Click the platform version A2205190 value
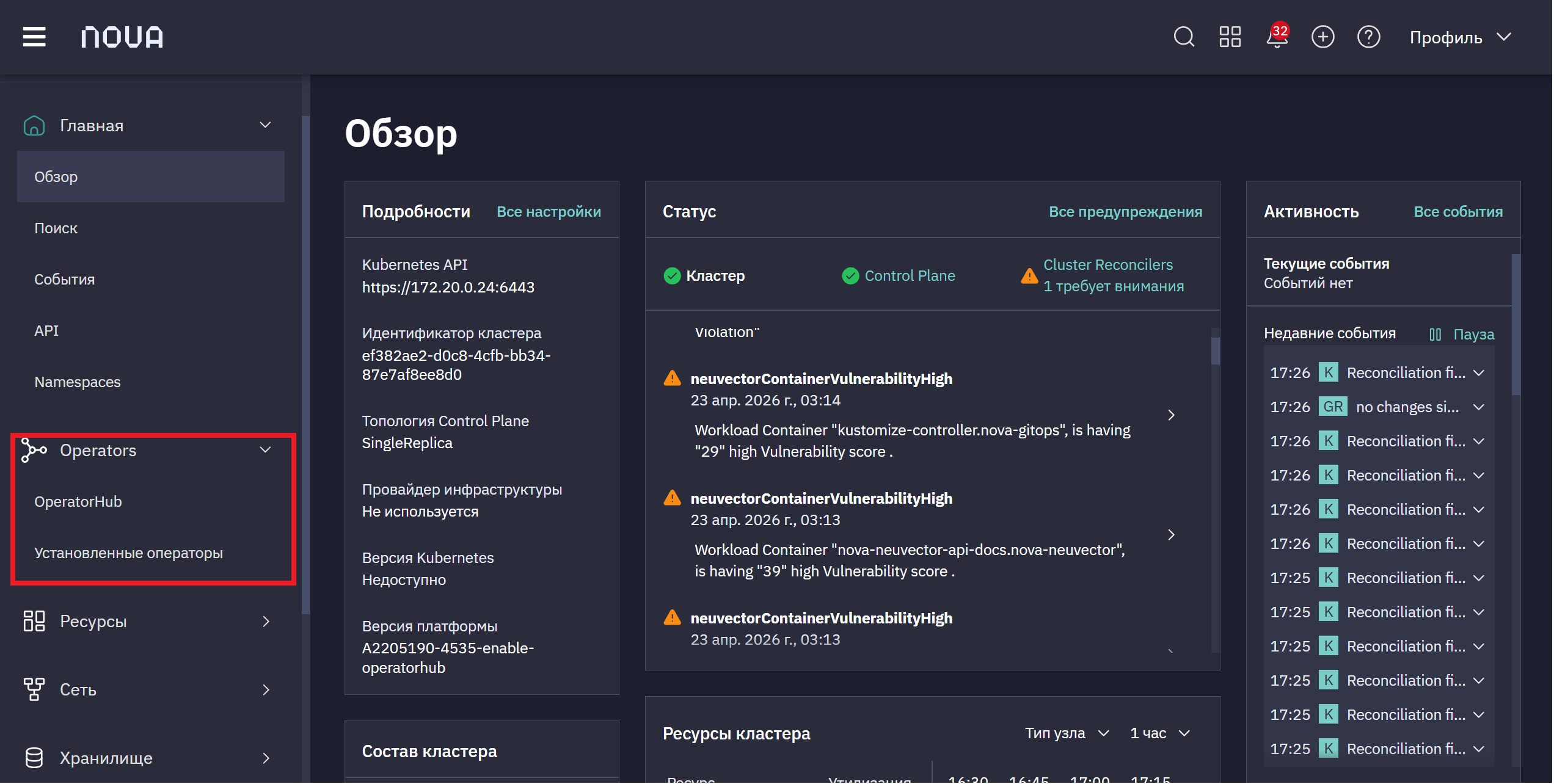1554x784 pixels. pyautogui.click(x=448, y=658)
